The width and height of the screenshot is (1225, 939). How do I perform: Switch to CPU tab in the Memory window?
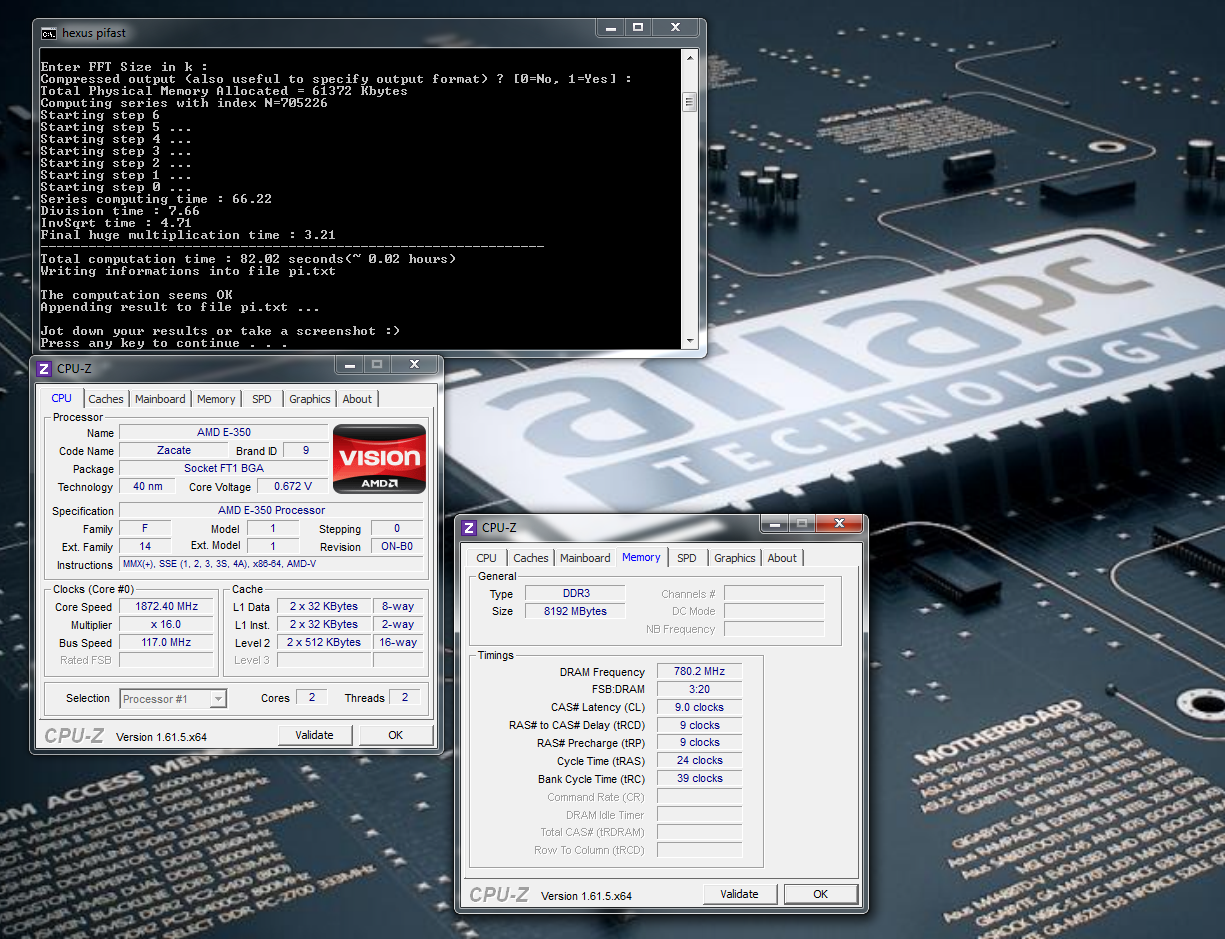pyautogui.click(x=486, y=558)
